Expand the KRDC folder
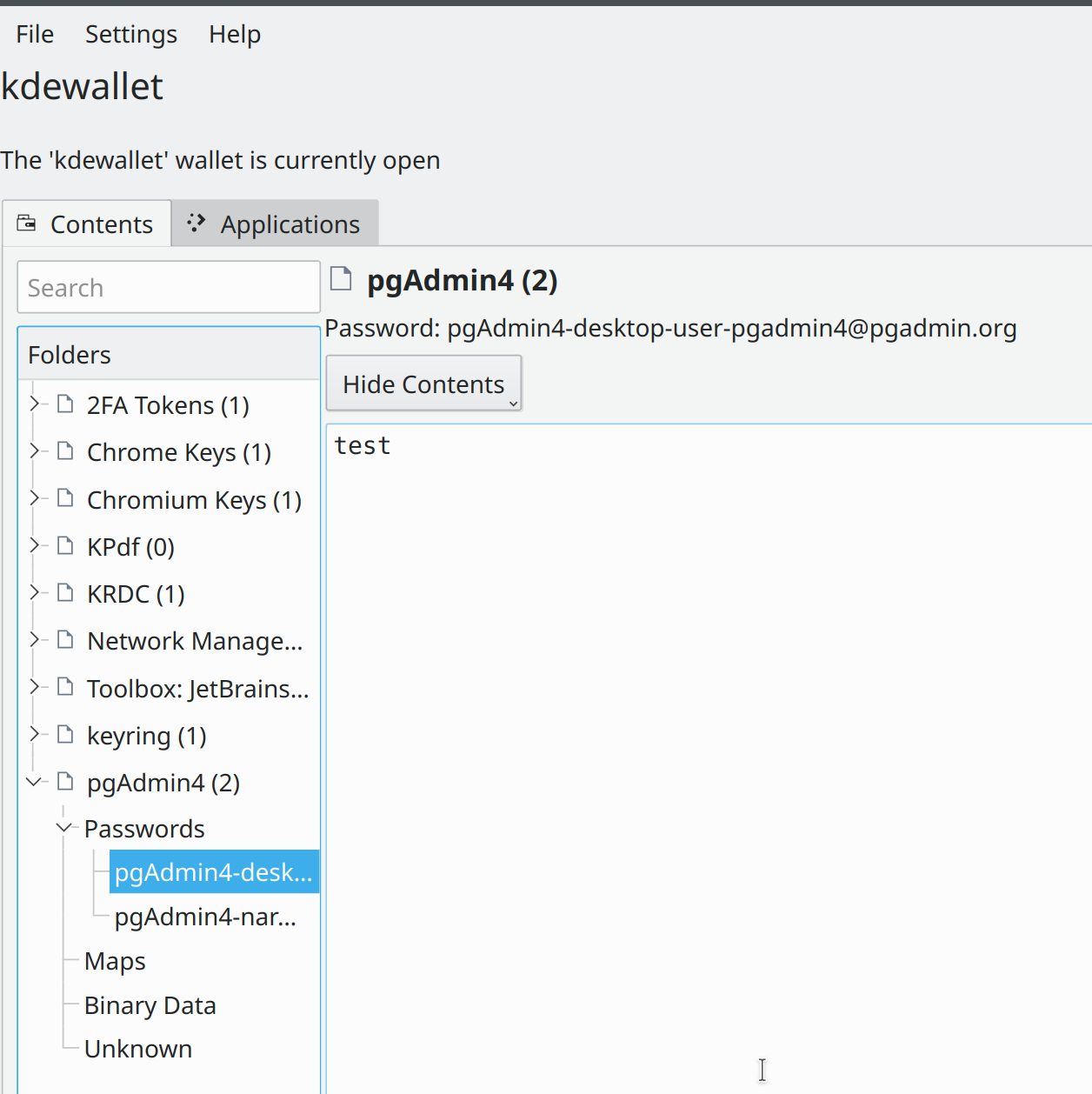 35,592
